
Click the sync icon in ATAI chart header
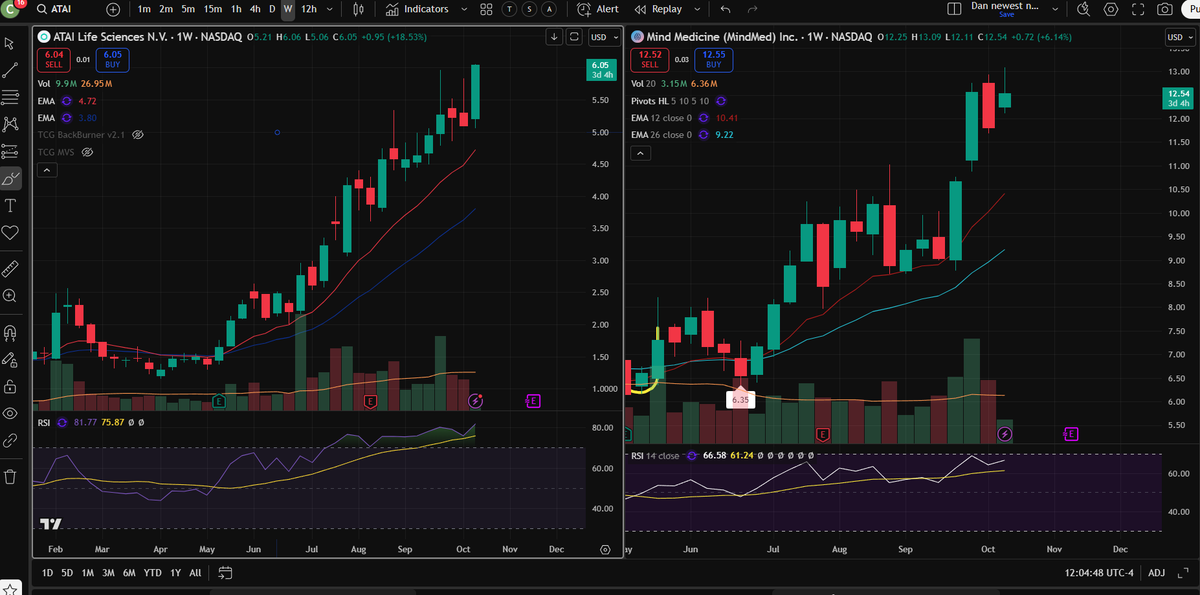[x=574, y=37]
